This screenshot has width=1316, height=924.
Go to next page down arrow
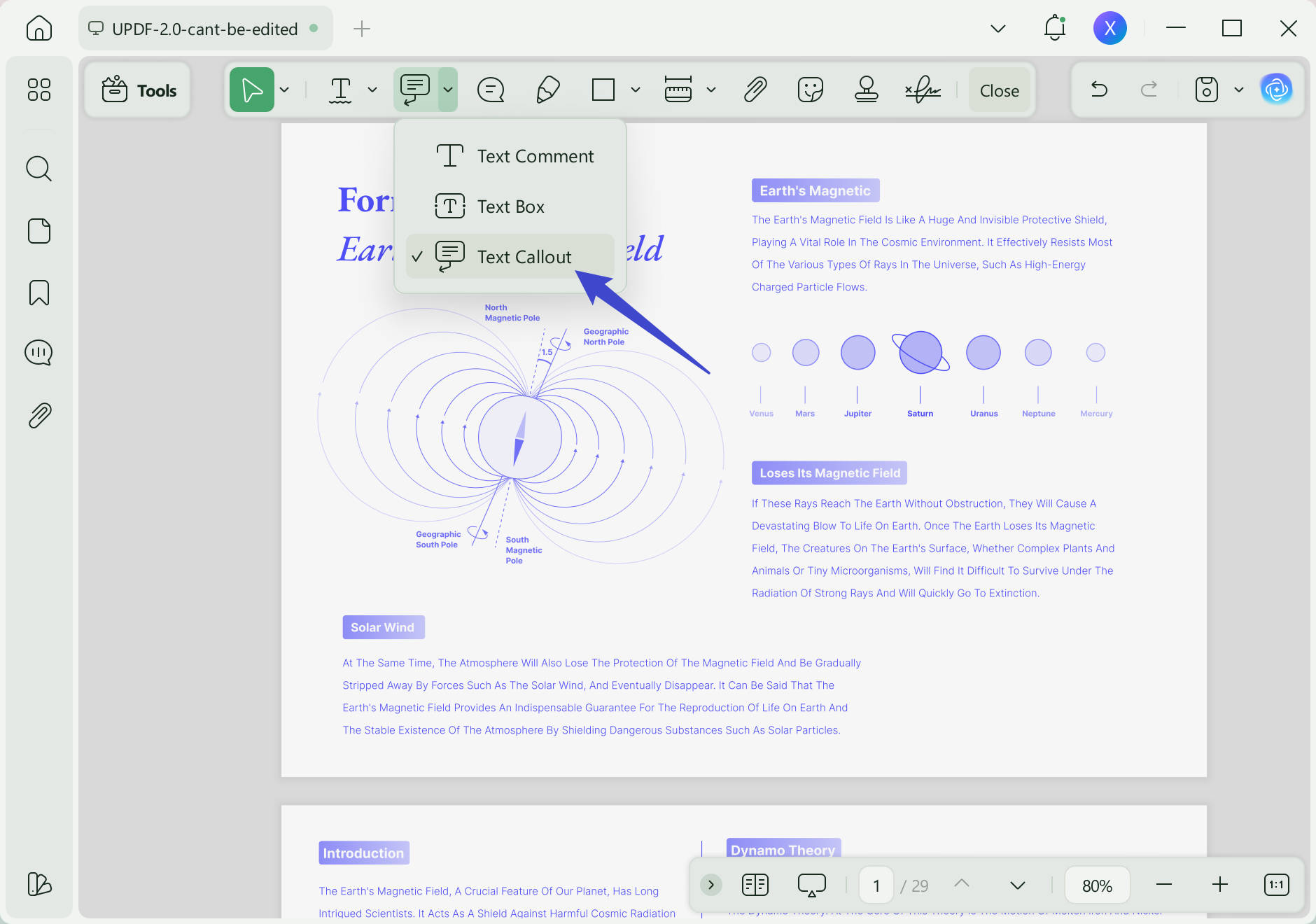(x=1018, y=885)
